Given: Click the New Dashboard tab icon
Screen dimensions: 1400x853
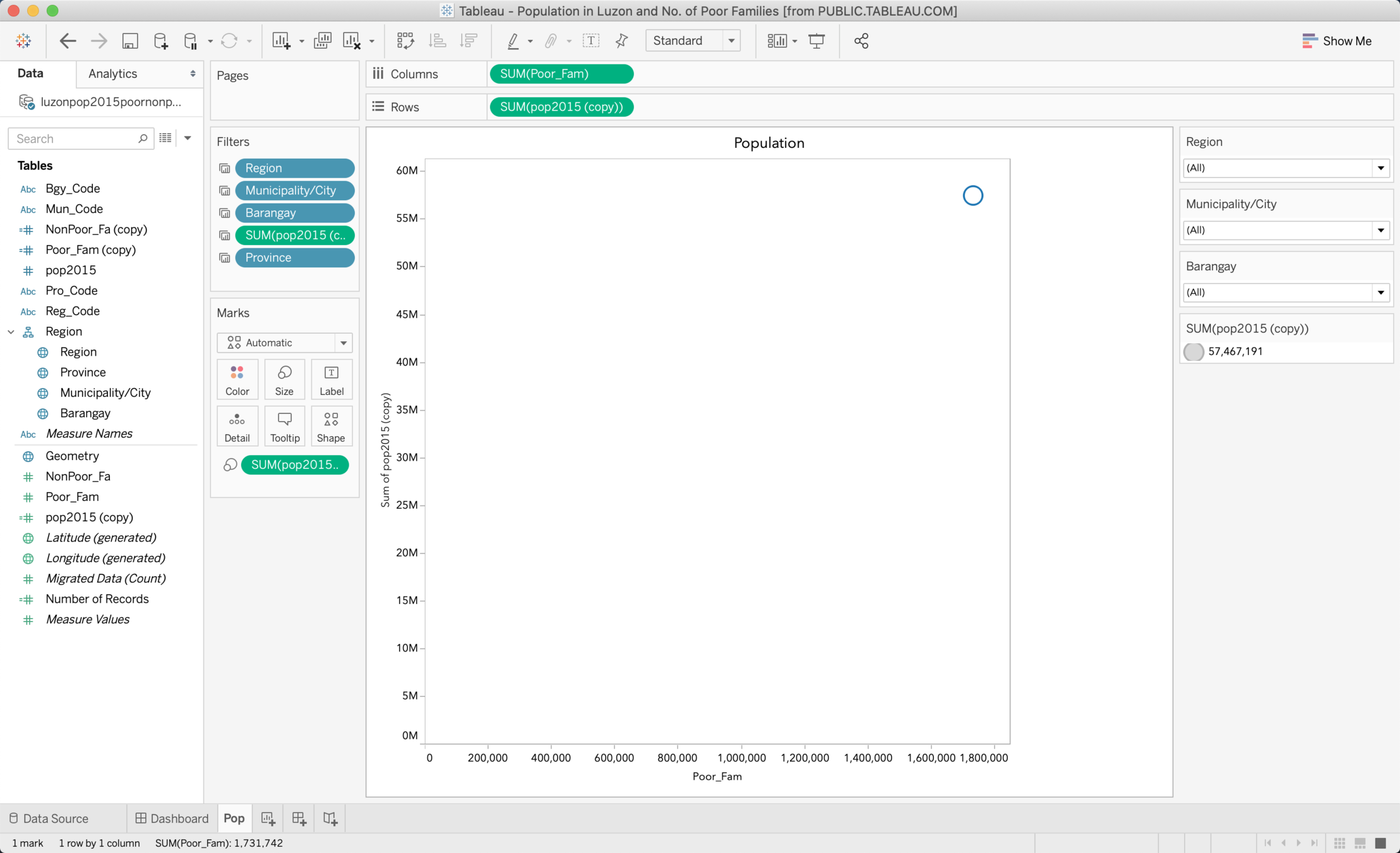Looking at the screenshot, I should (x=299, y=818).
